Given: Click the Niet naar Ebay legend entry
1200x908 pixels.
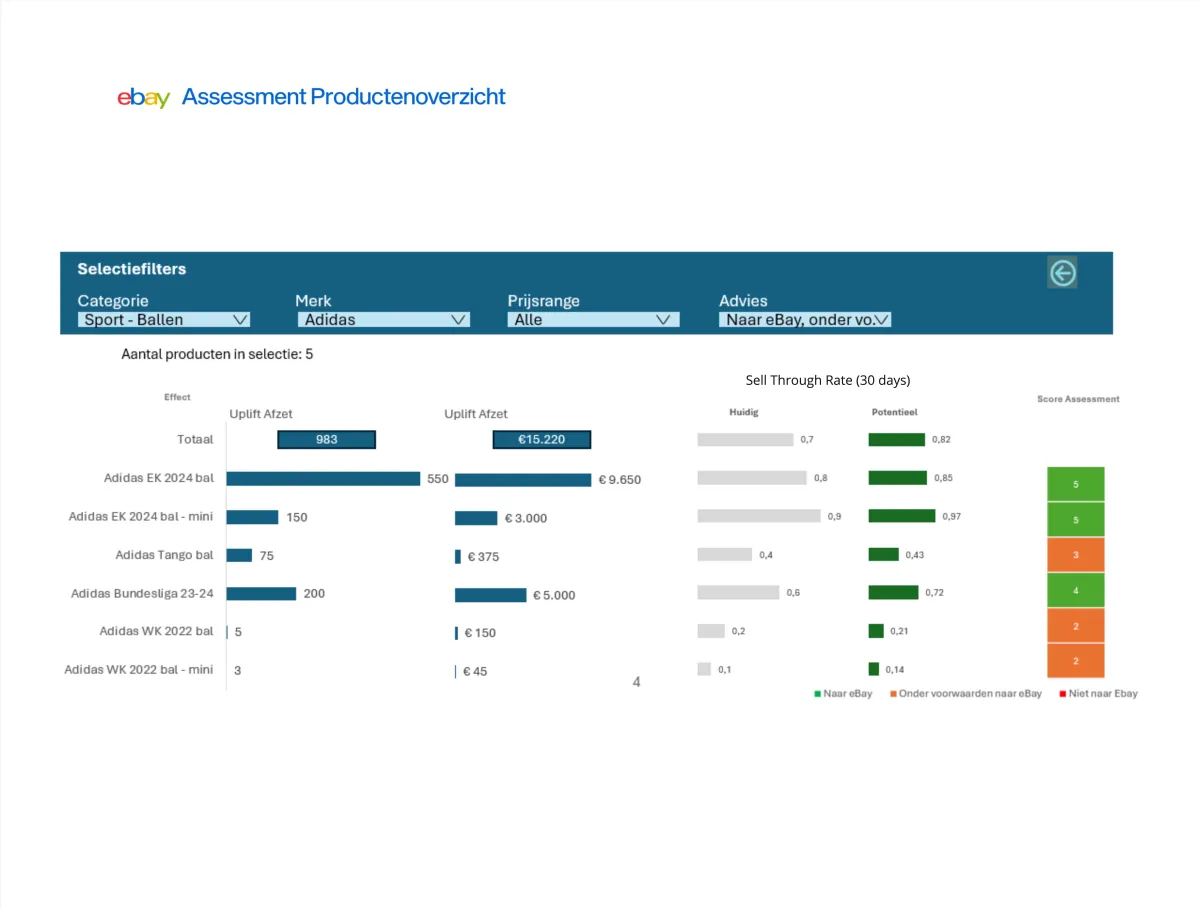Looking at the screenshot, I should click(x=1098, y=693).
